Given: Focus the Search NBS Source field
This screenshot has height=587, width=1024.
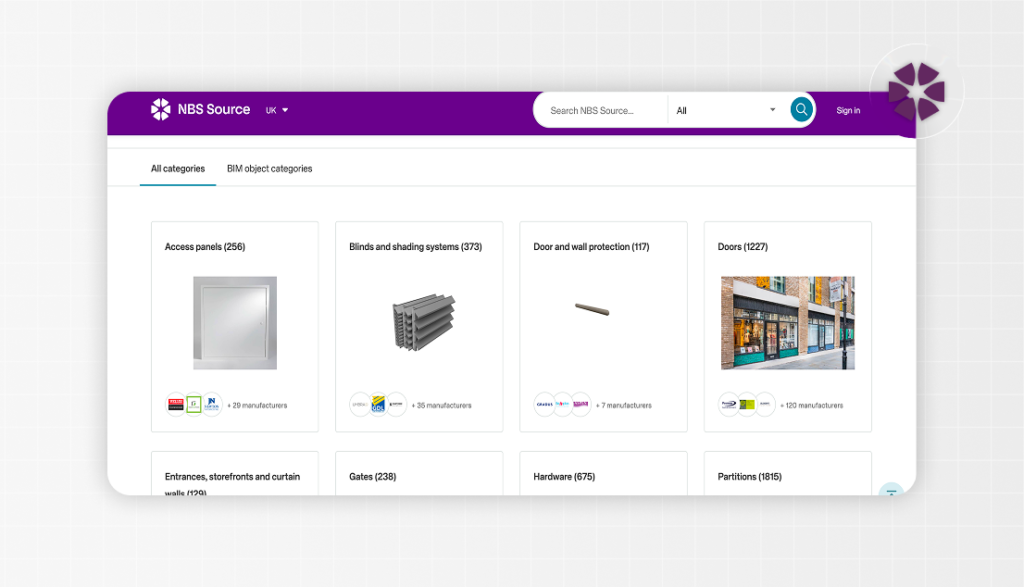Looking at the screenshot, I should (x=601, y=110).
